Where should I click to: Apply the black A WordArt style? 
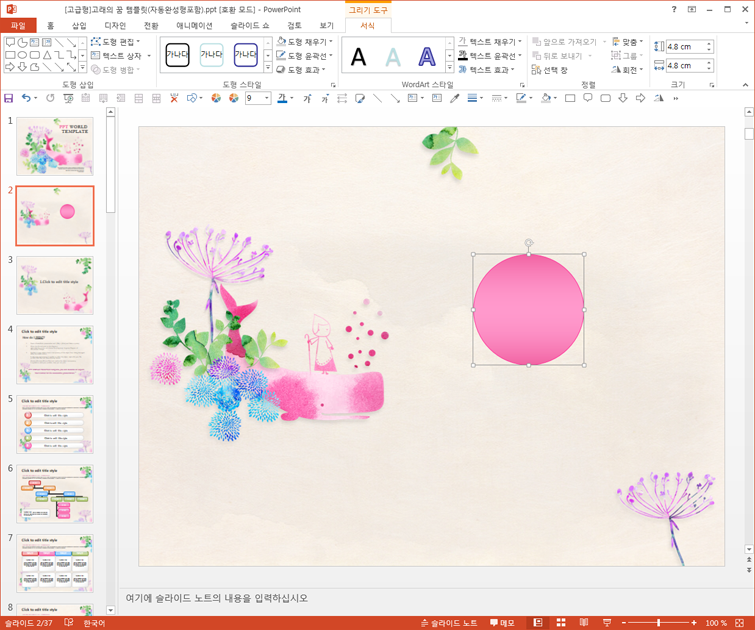358,57
